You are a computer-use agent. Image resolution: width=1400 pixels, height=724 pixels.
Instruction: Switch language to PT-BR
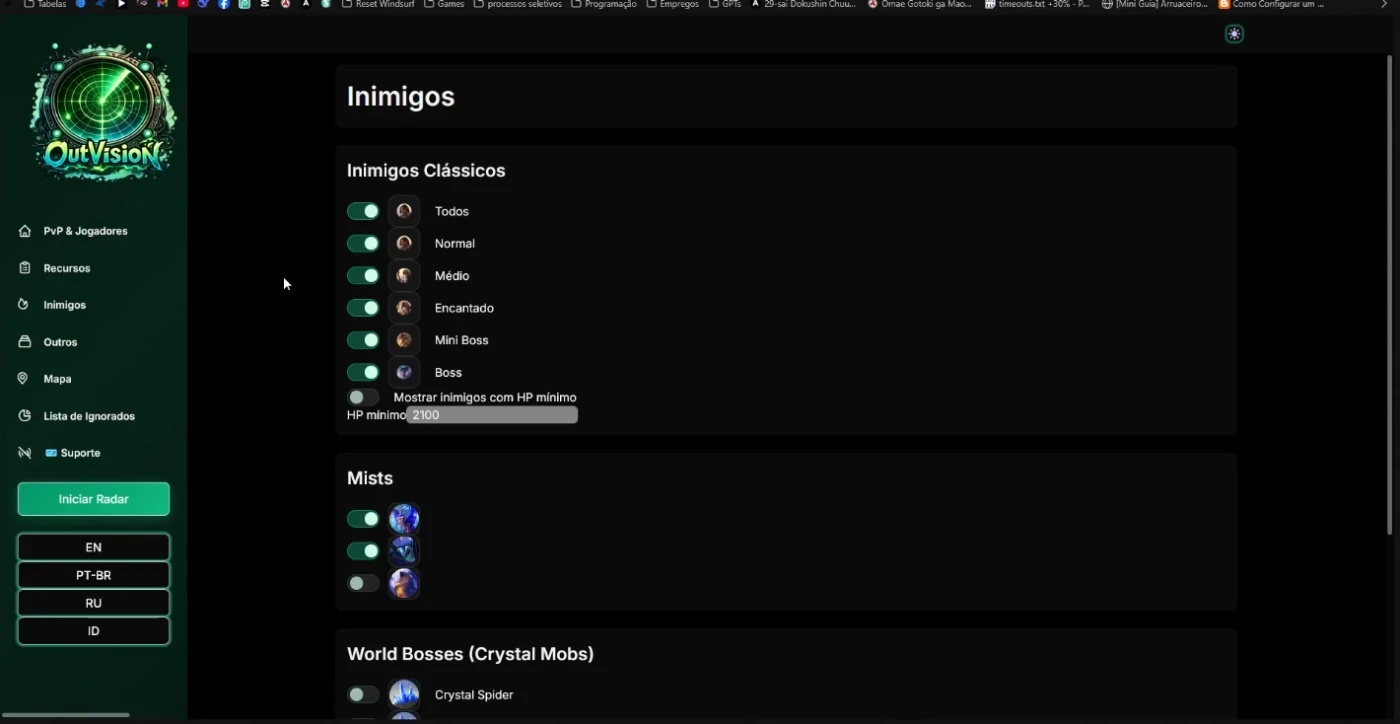point(93,575)
